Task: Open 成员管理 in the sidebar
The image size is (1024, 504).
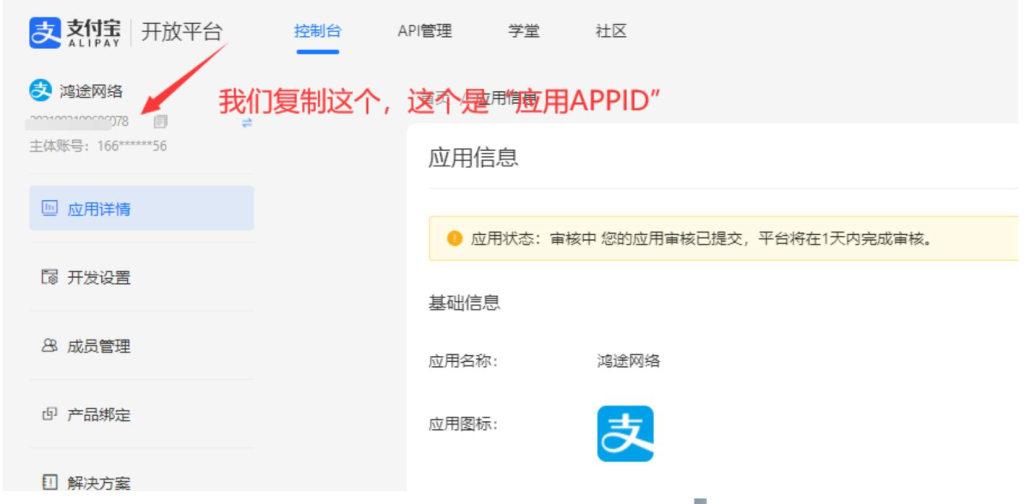Action: click(141, 346)
